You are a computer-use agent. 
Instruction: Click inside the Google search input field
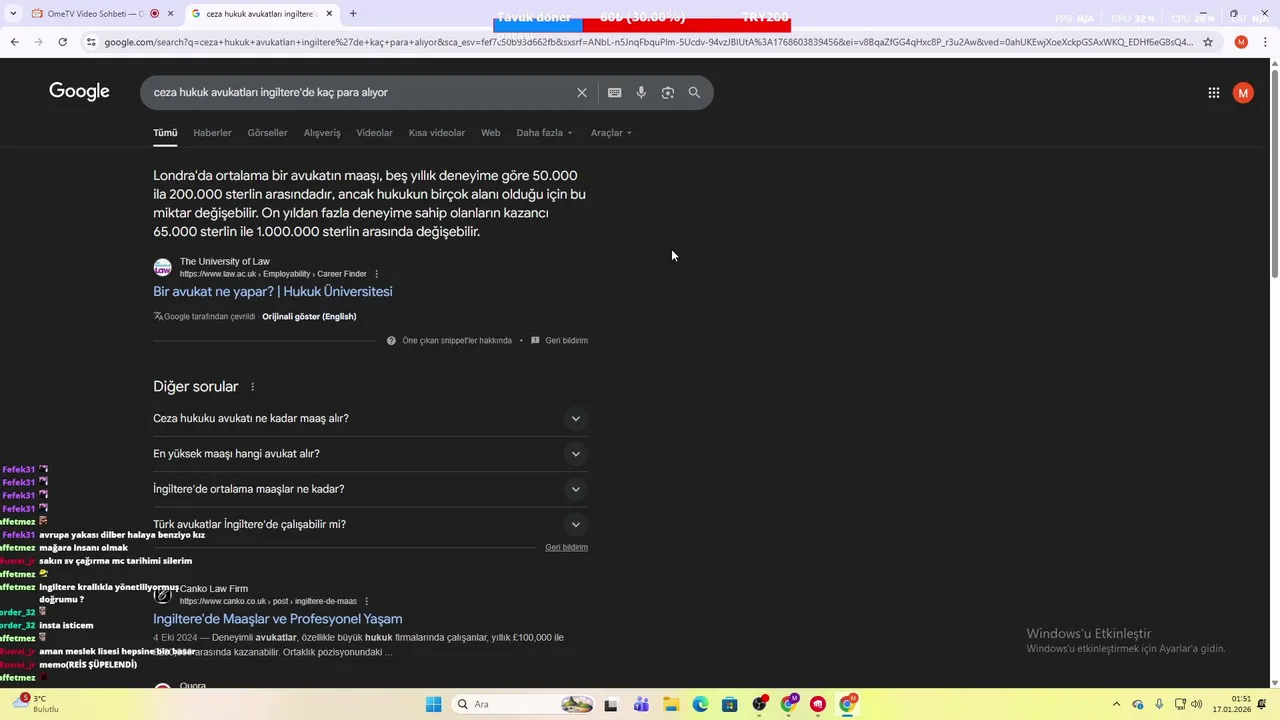click(x=360, y=92)
